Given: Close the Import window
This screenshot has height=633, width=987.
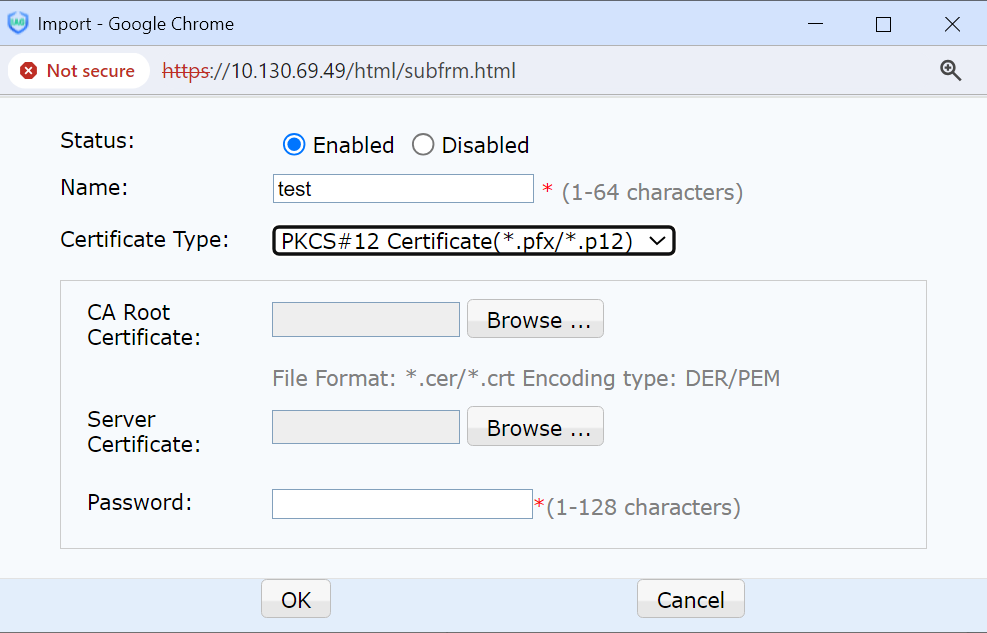Looking at the screenshot, I should (x=951, y=24).
